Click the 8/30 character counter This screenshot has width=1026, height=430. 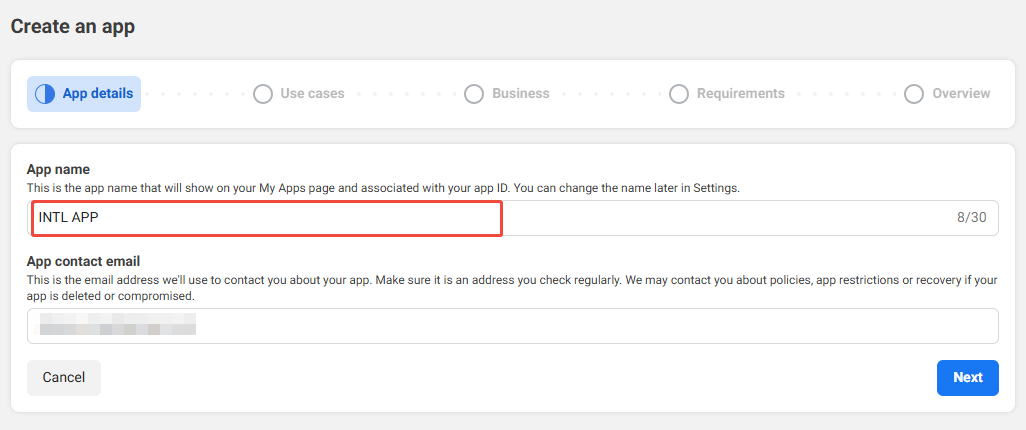pyautogui.click(x=972, y=218)
